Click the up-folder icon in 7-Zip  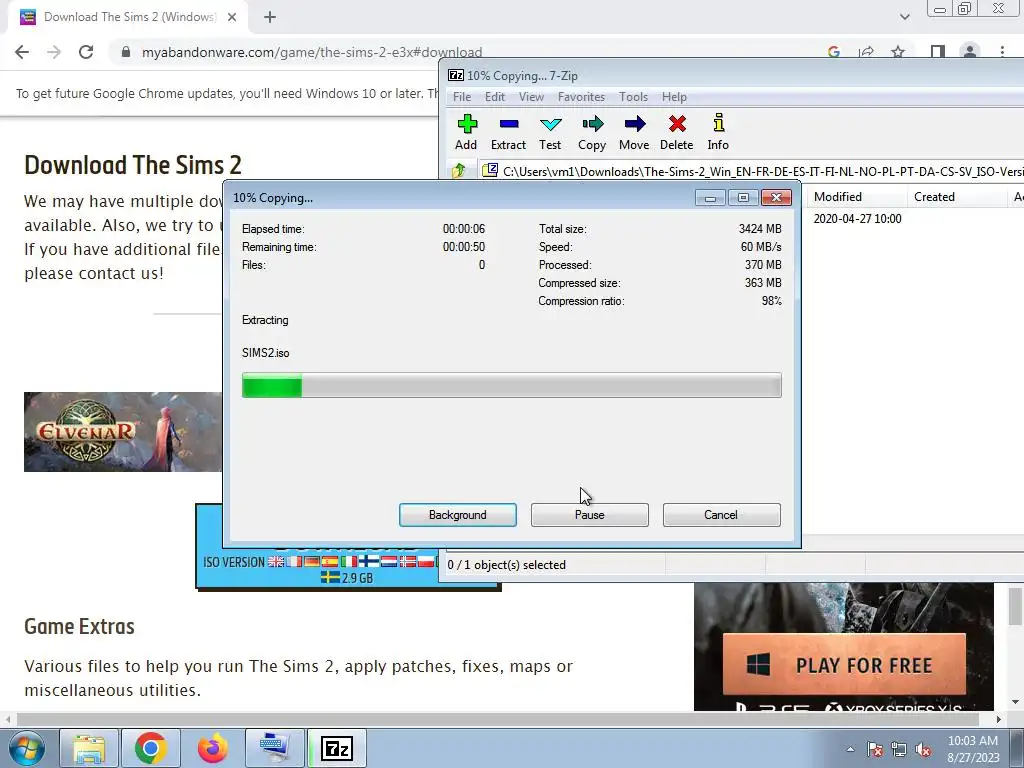tap(458, 171)
